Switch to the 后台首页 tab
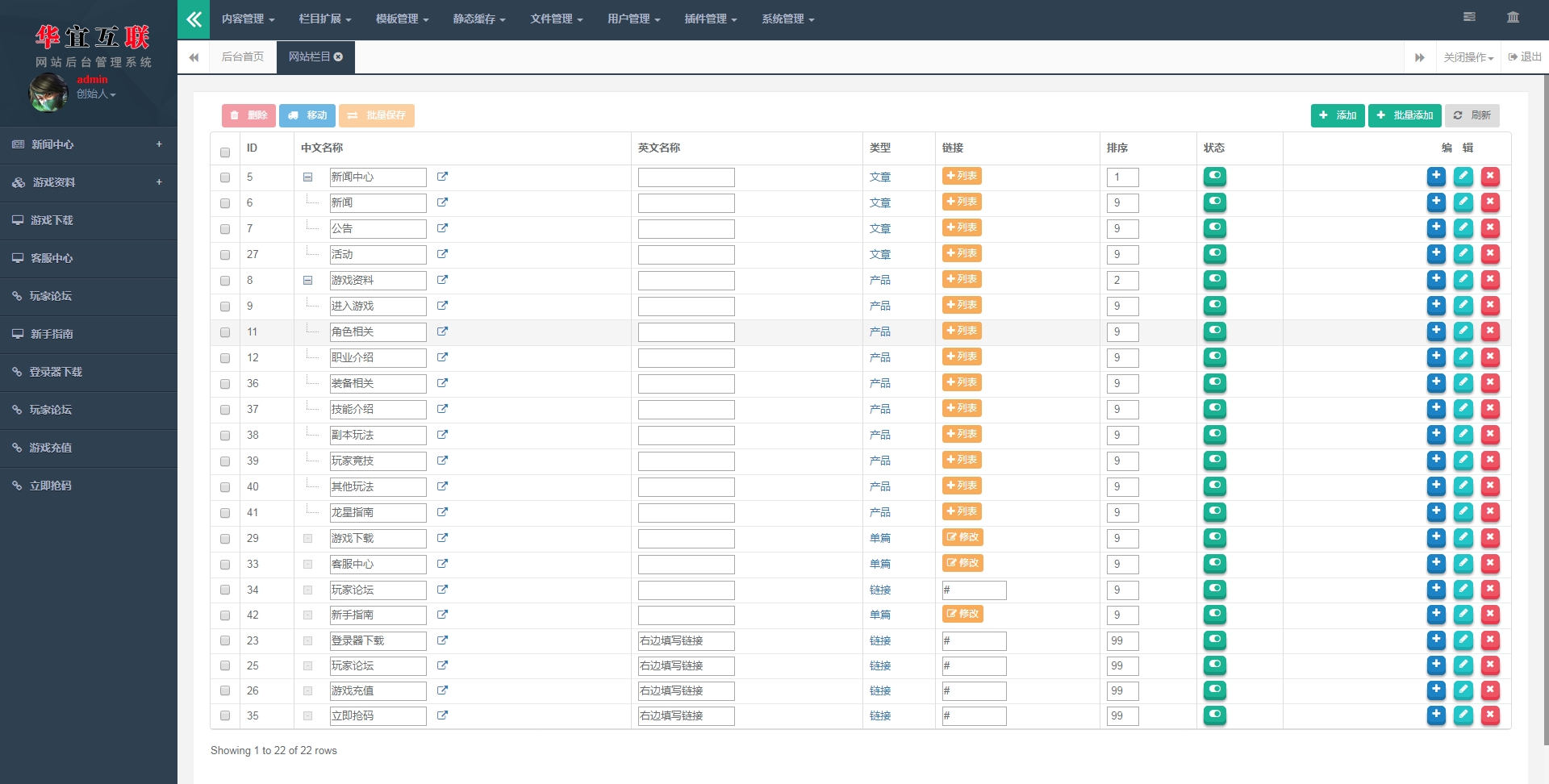1549x784 pixels. coord(243,57)
